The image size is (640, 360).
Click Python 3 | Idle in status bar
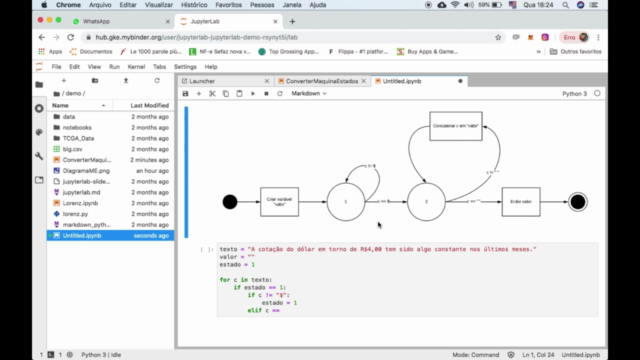click(101, 355)
